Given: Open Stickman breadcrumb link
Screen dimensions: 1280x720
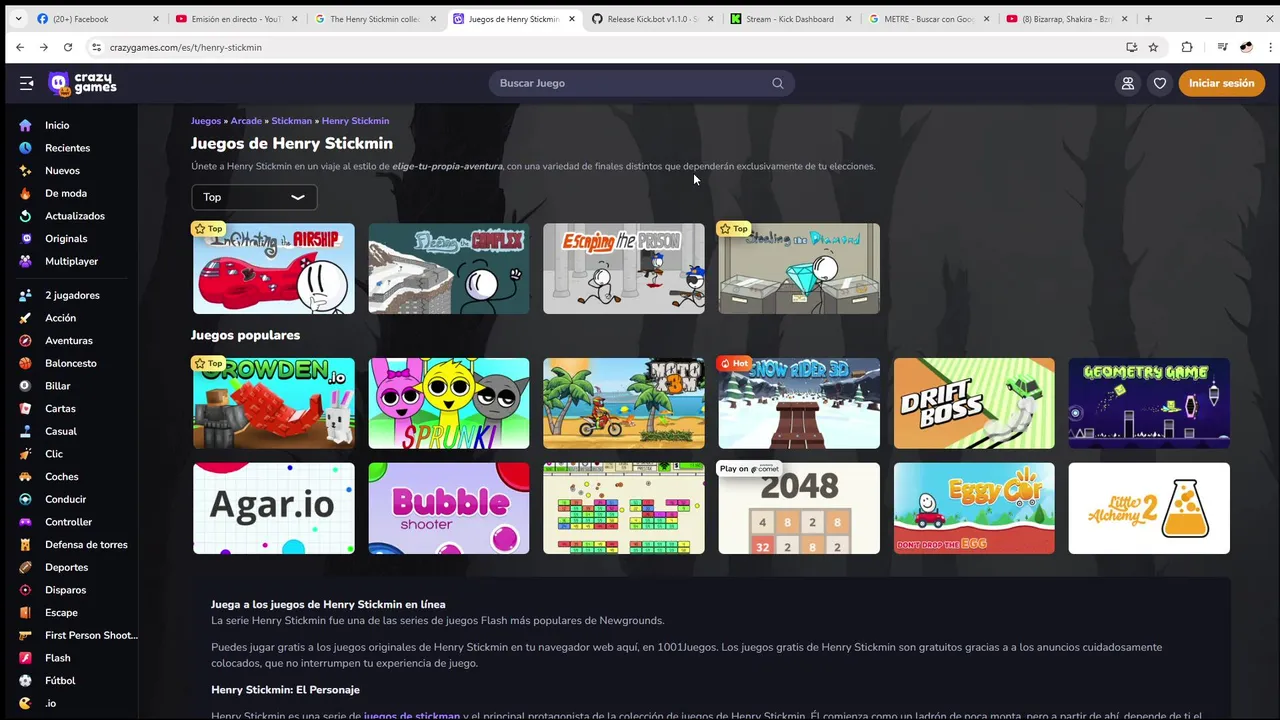Looking at the screenshot, I should coord(292,121).
